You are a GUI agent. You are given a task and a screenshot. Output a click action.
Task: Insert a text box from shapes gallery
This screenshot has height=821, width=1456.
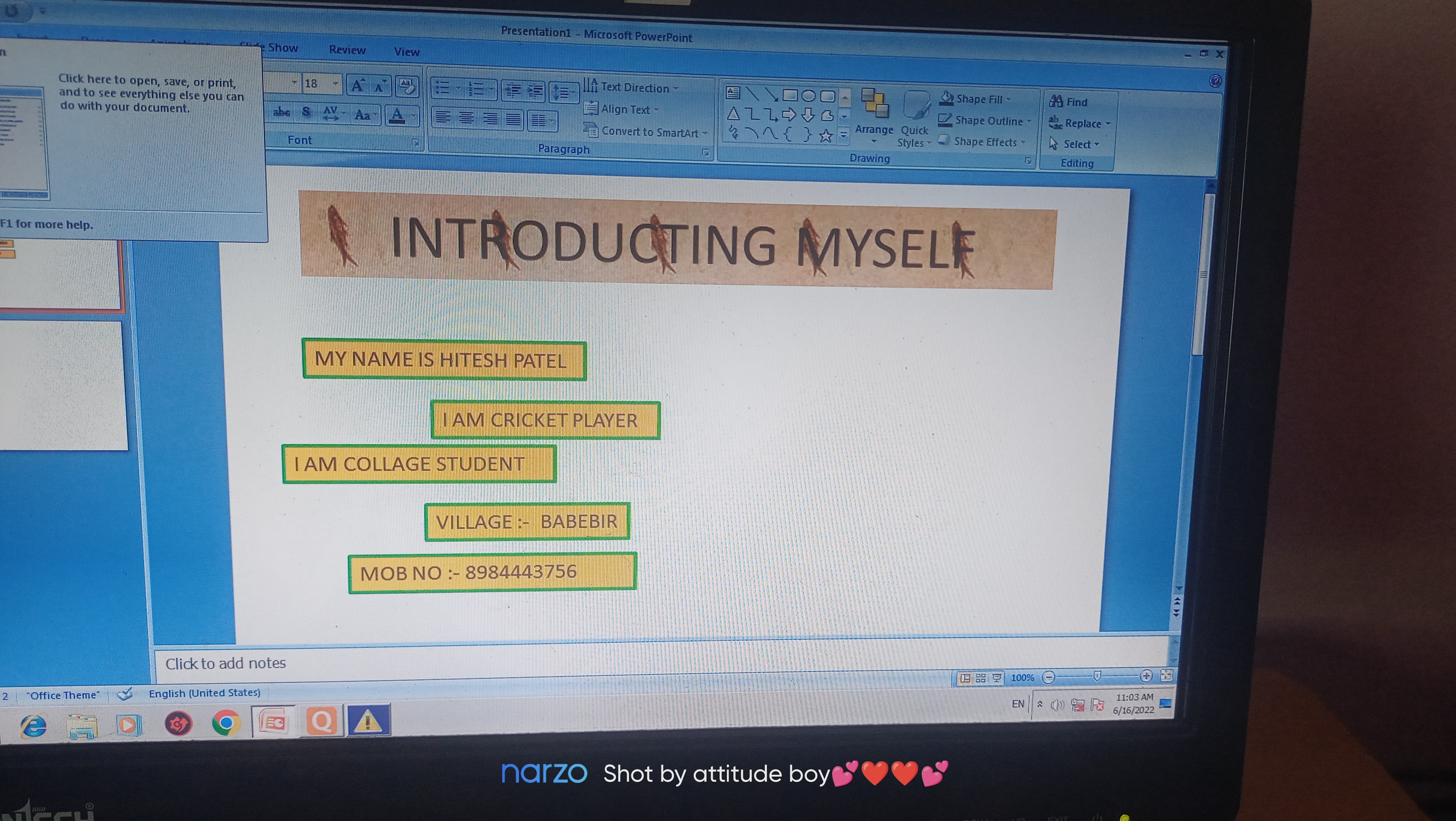click(733, 93)
